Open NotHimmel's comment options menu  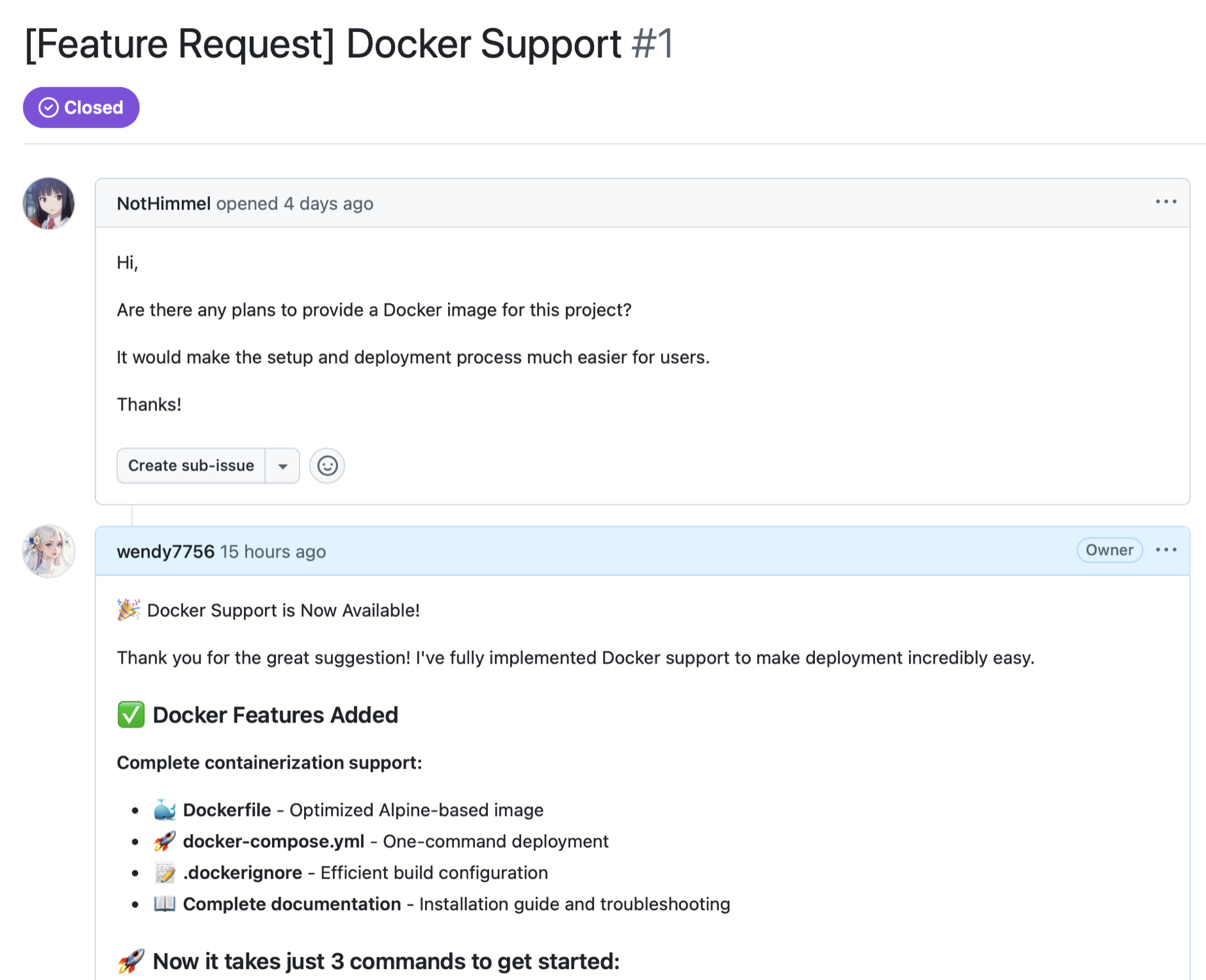1165,202
